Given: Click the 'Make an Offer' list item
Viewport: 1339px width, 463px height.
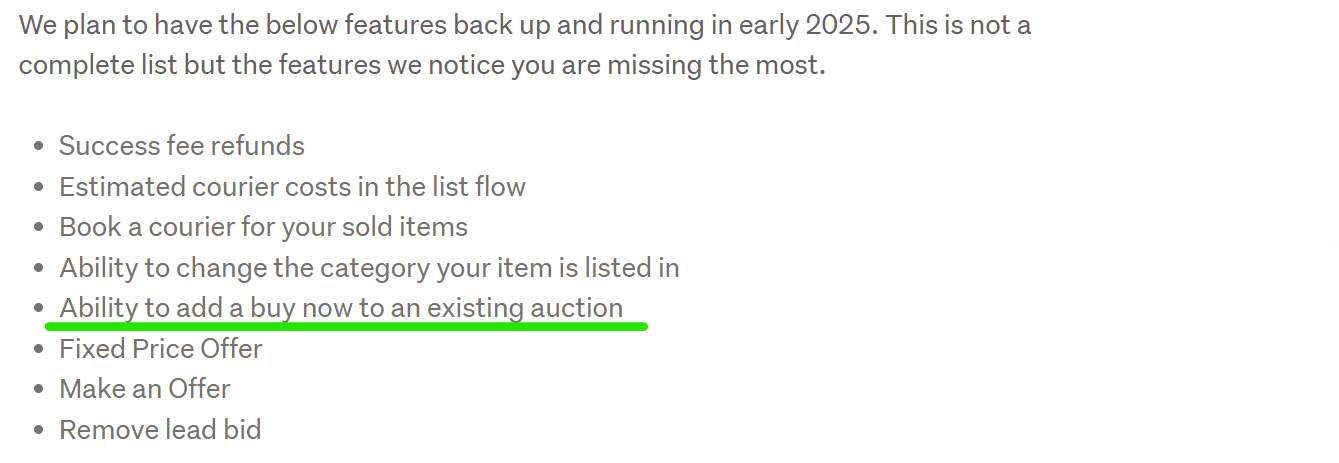Looking at the screenshot, I should pos(144,389).
